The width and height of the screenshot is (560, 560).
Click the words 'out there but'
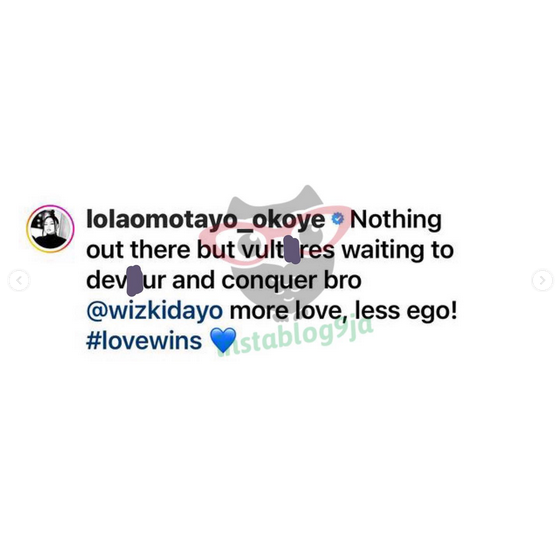tap(160, 250)
